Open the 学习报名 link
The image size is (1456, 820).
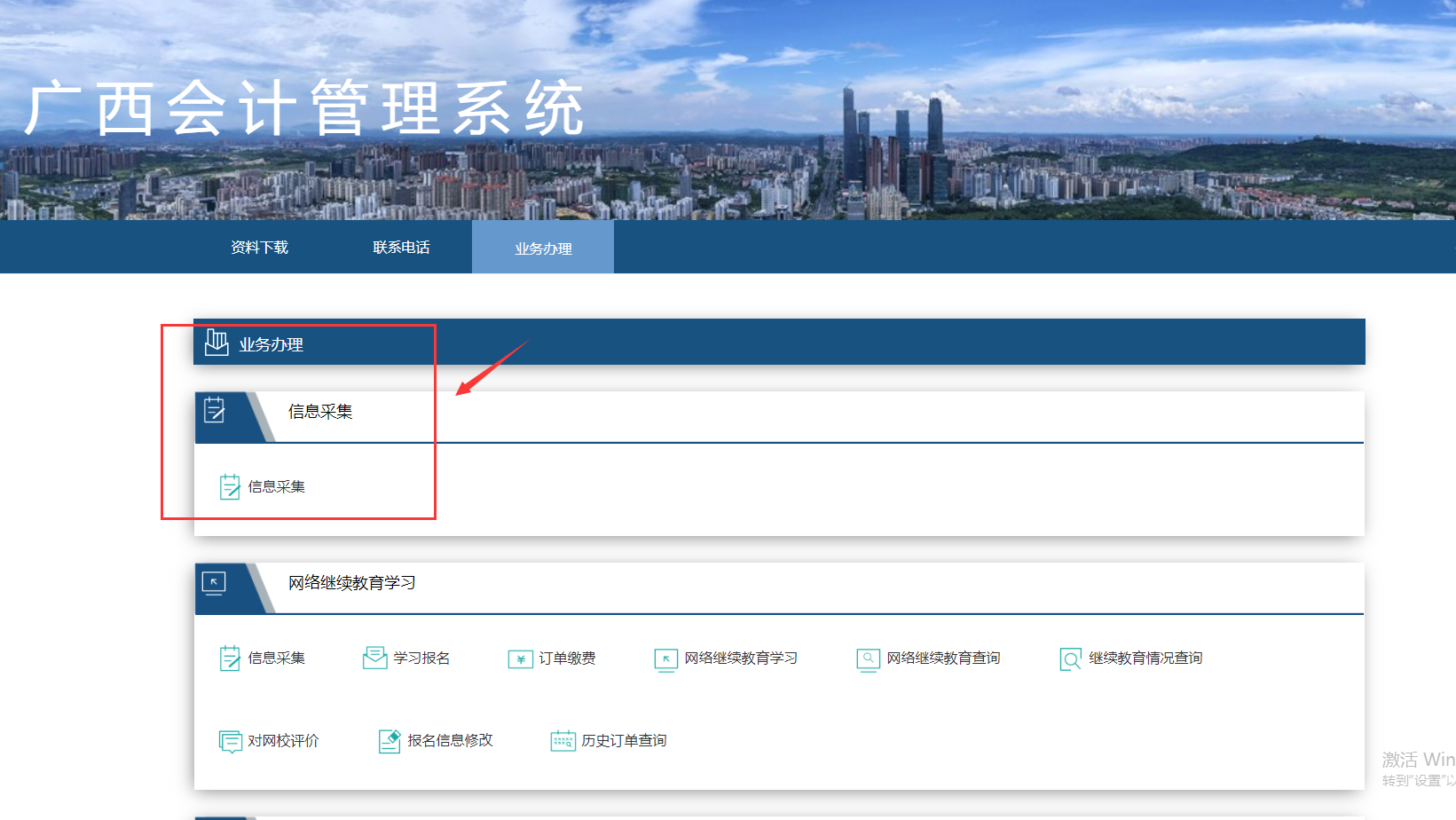421,658
